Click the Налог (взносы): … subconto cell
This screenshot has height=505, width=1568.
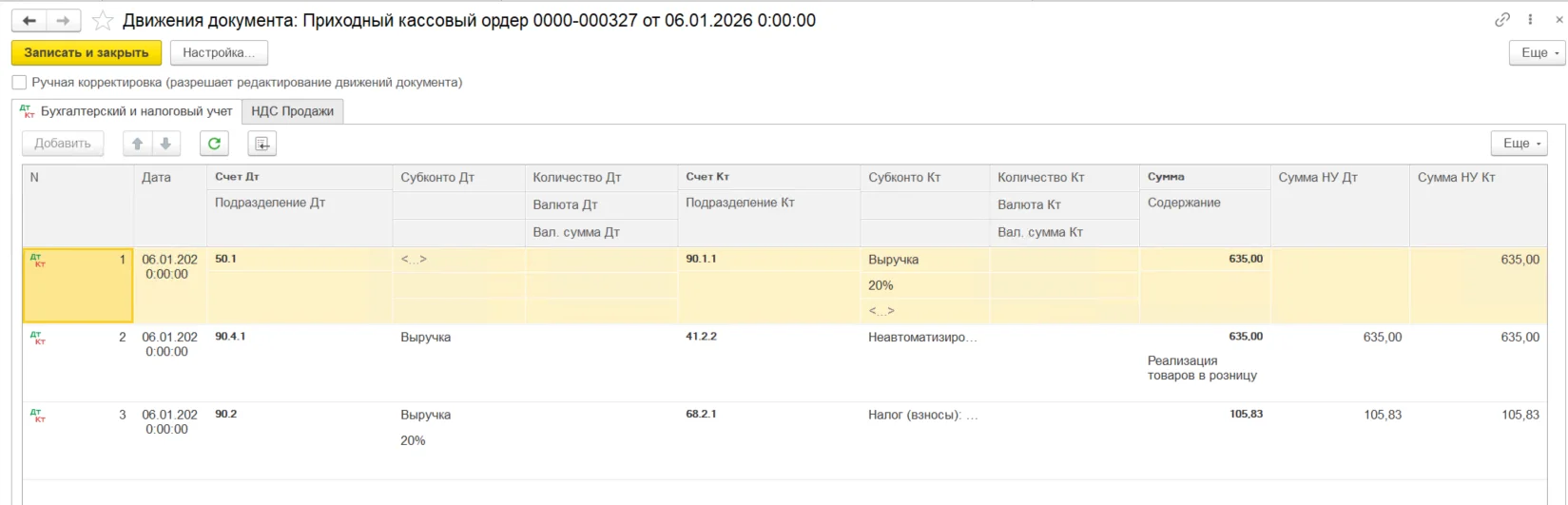point(924,416)
